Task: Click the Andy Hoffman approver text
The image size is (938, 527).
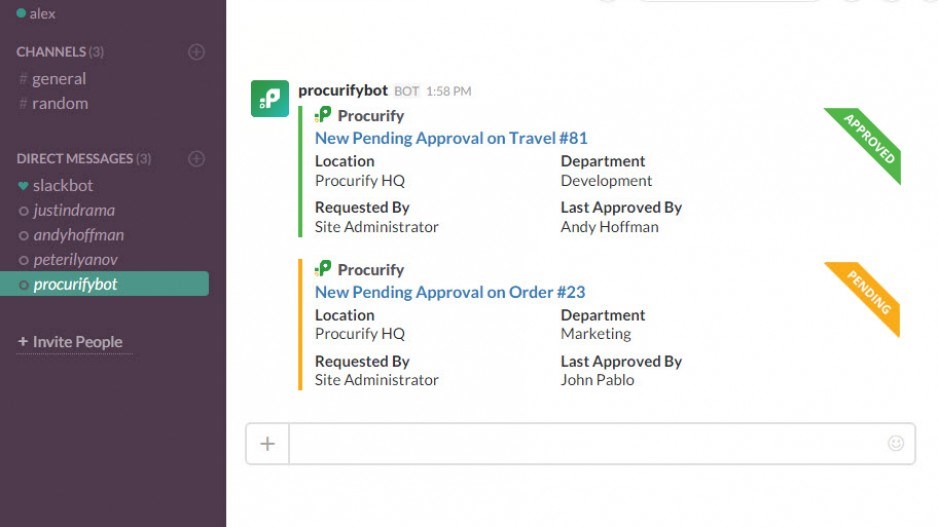Action: (610, 227)
